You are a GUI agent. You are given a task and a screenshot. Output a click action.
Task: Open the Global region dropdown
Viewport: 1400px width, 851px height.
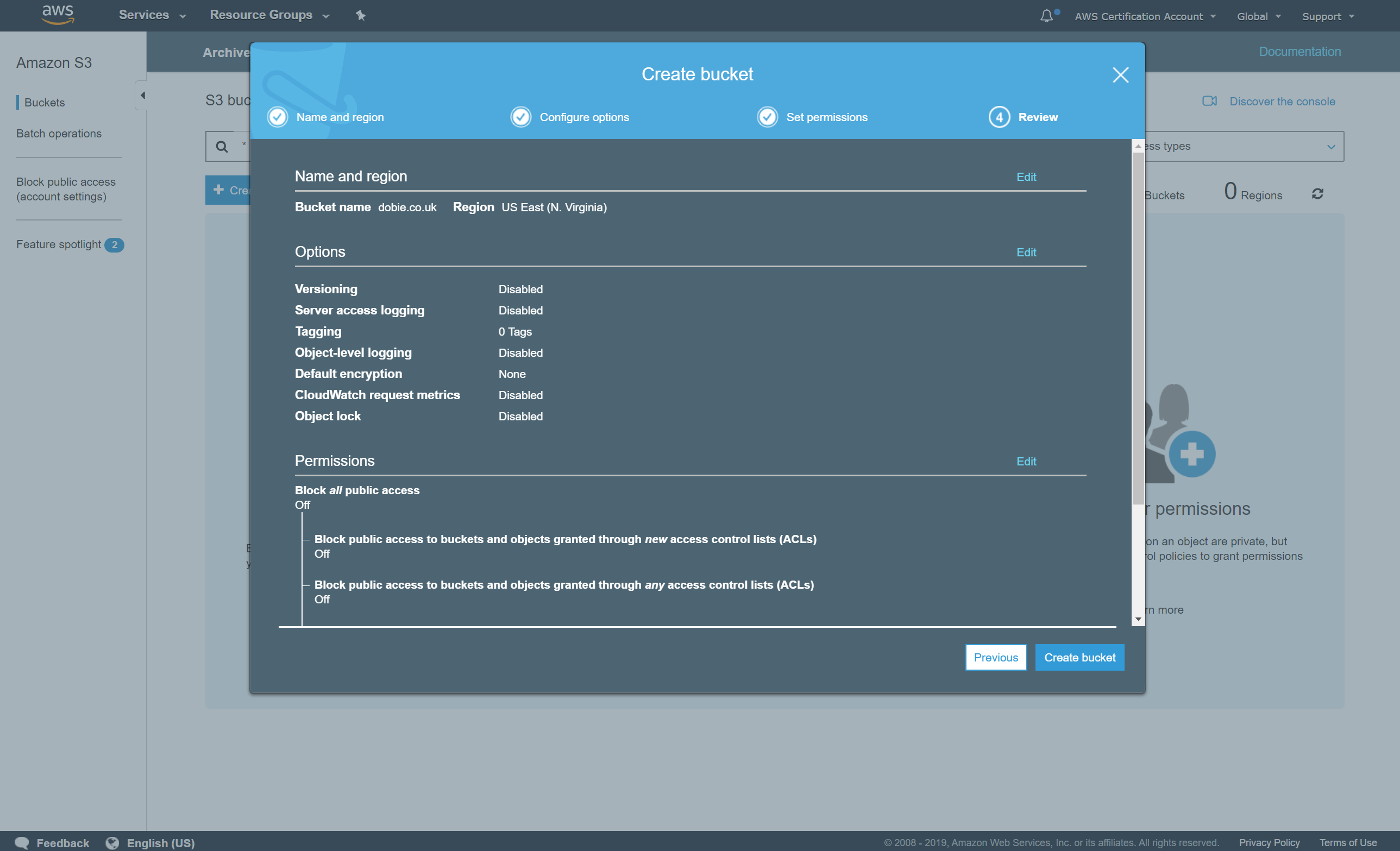coord(1259,16)
